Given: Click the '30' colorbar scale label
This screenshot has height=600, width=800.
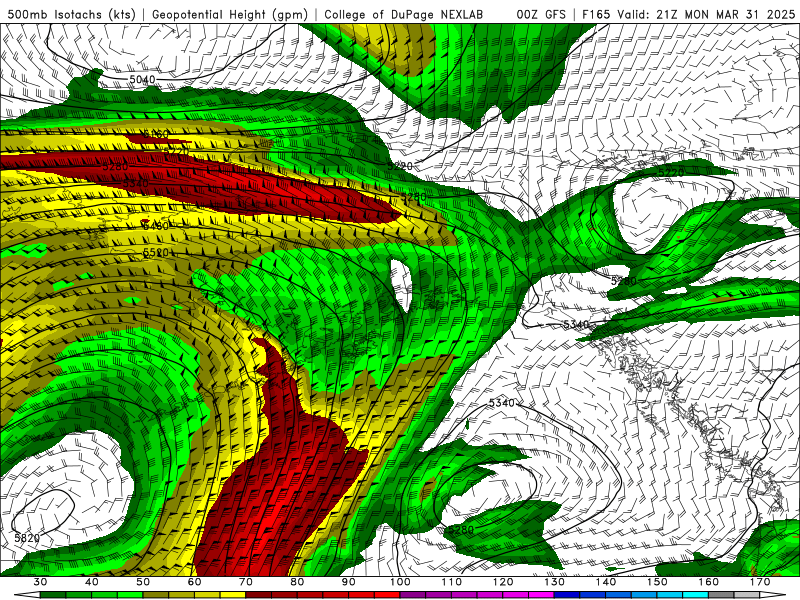Looking at the screenshot, I should tap(40, 582).
